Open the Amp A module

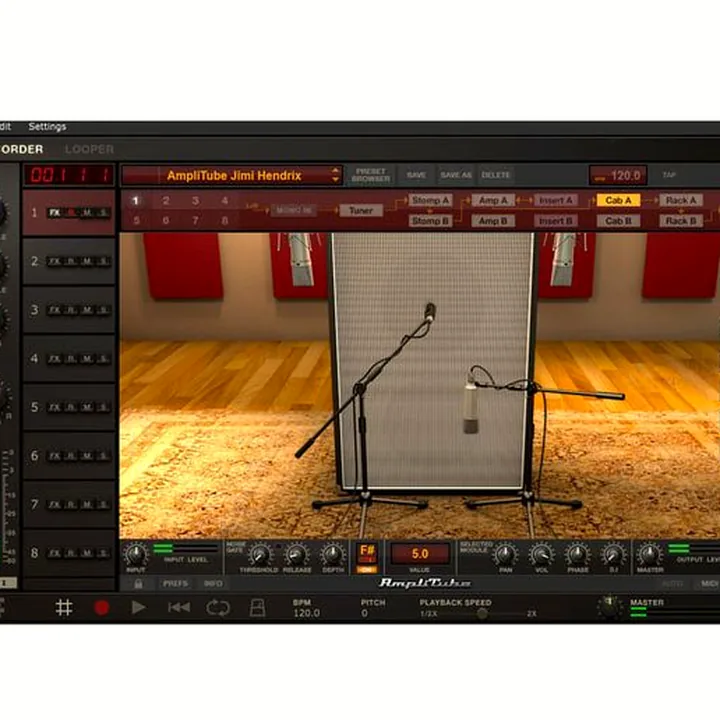tap(493, 200)
